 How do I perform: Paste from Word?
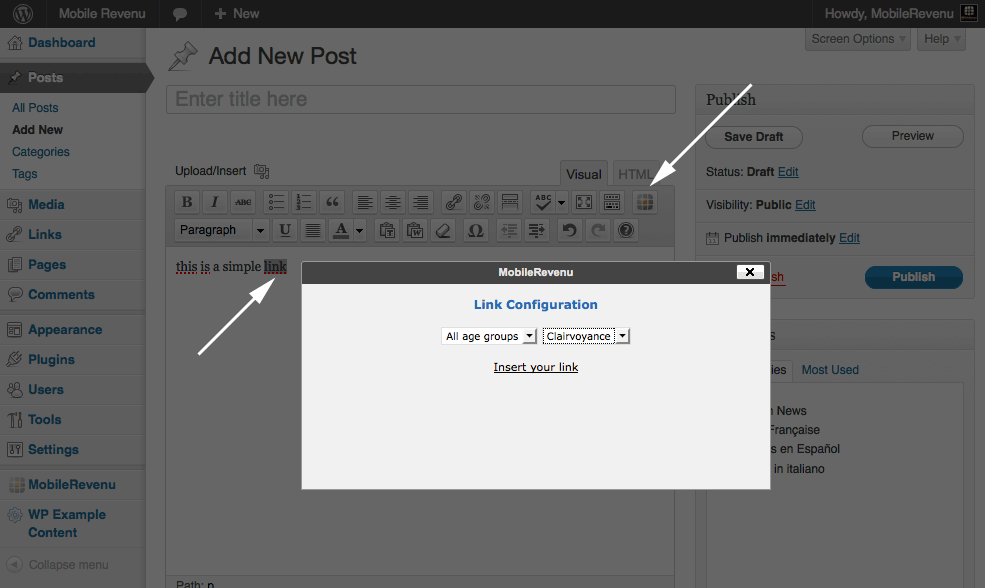coord(415,231)
